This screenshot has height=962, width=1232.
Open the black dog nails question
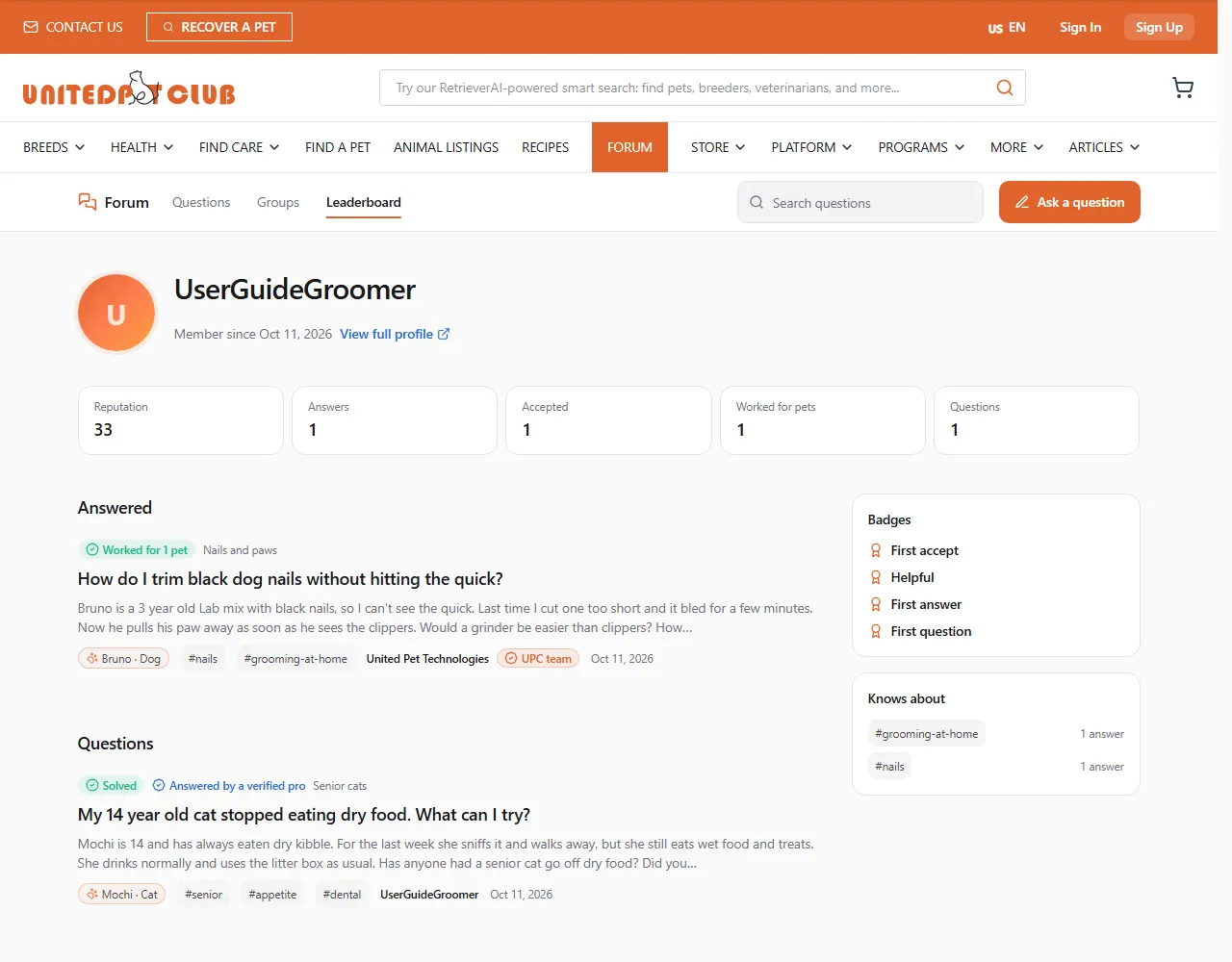click(291, 579)
